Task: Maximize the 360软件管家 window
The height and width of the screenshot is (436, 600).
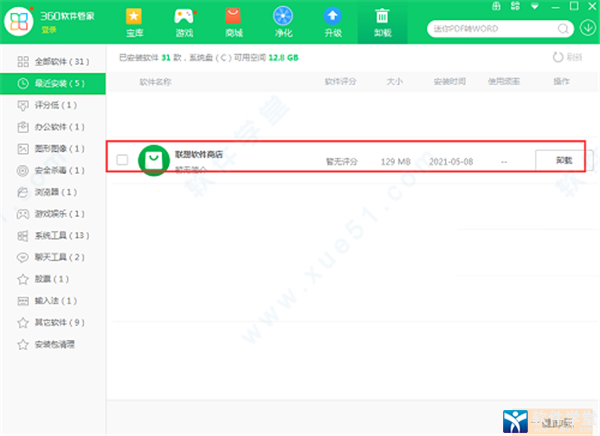Action: click(574, 6)
